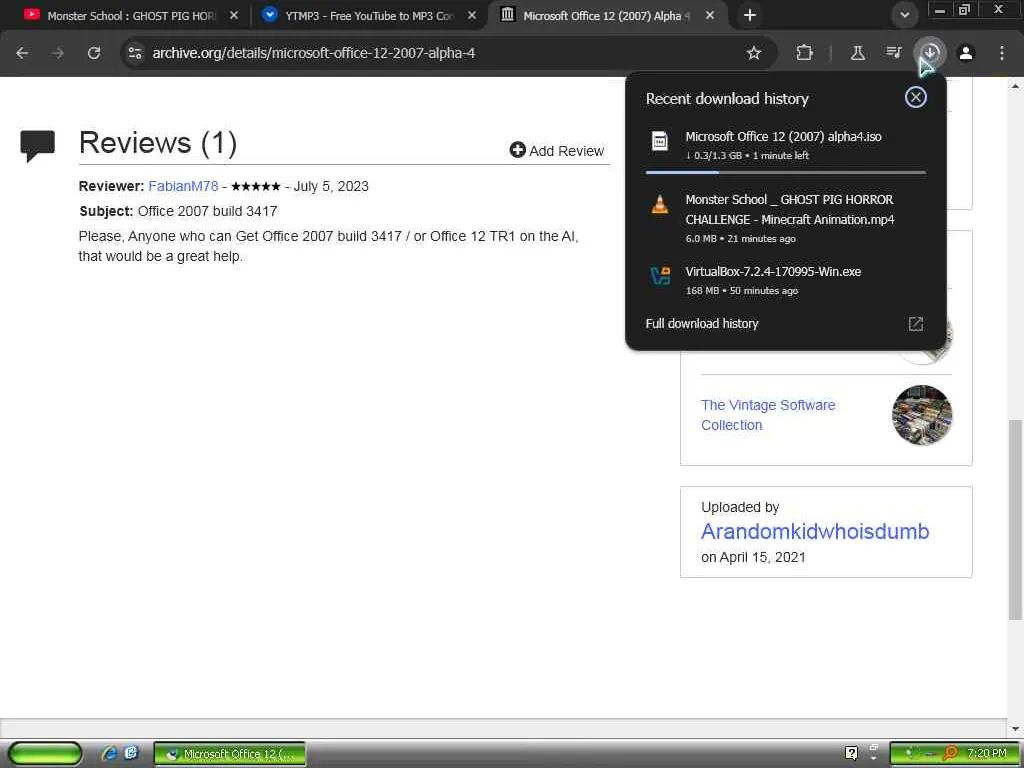Expand the tab search dropdown
Image resolution: width=1024 pixels, height=768 pixels.
click(x=904, y=15)
